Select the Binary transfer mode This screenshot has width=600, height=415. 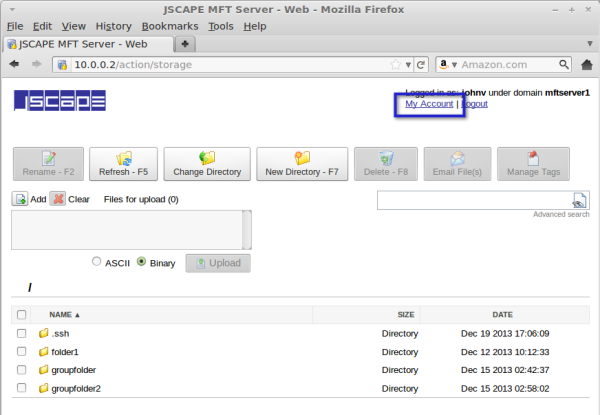[141, 262]
